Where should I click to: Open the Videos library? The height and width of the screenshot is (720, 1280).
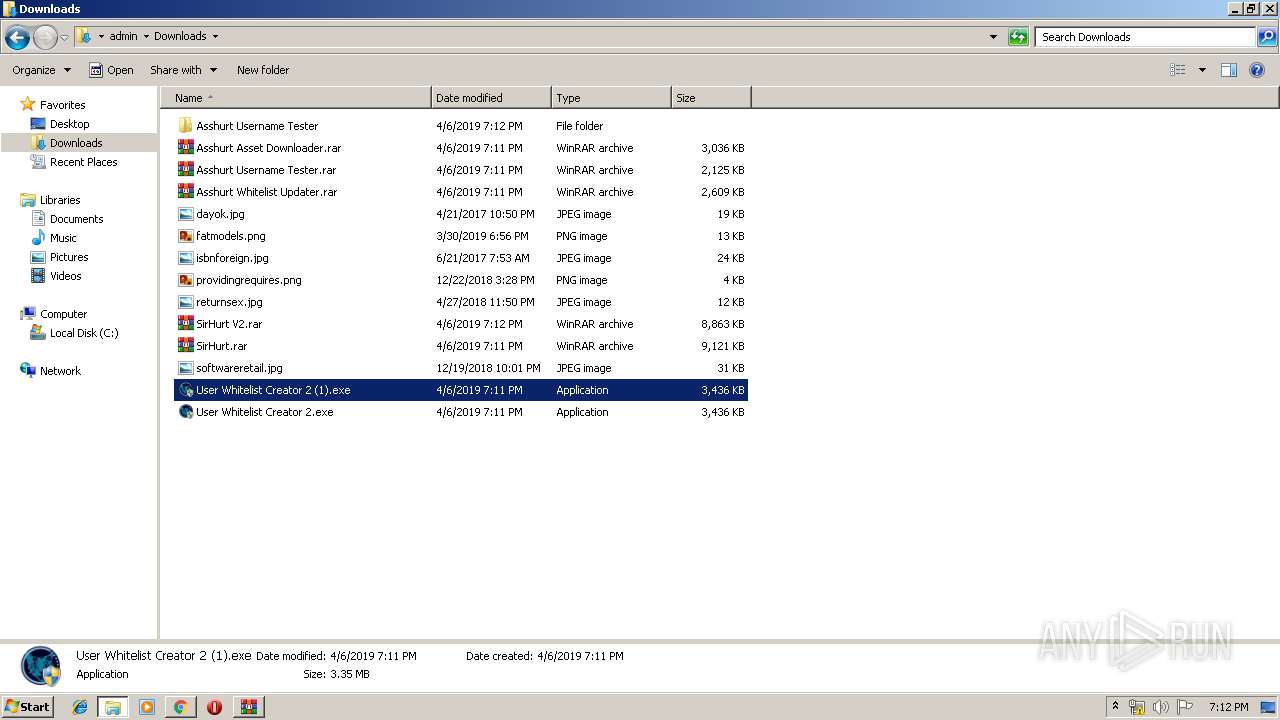[x=65, y=276]
